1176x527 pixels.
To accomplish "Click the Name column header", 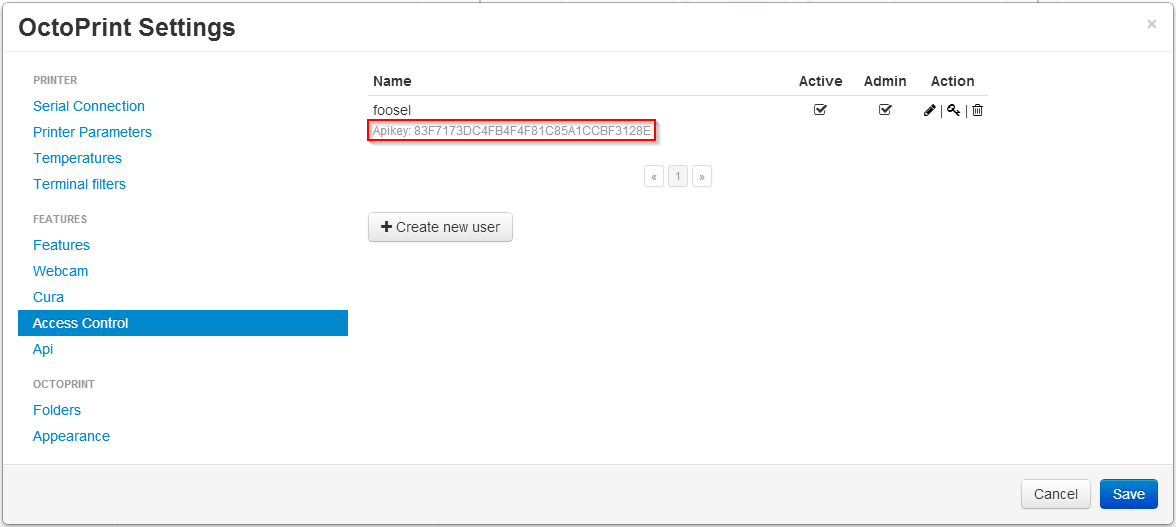I will (392, 81).
